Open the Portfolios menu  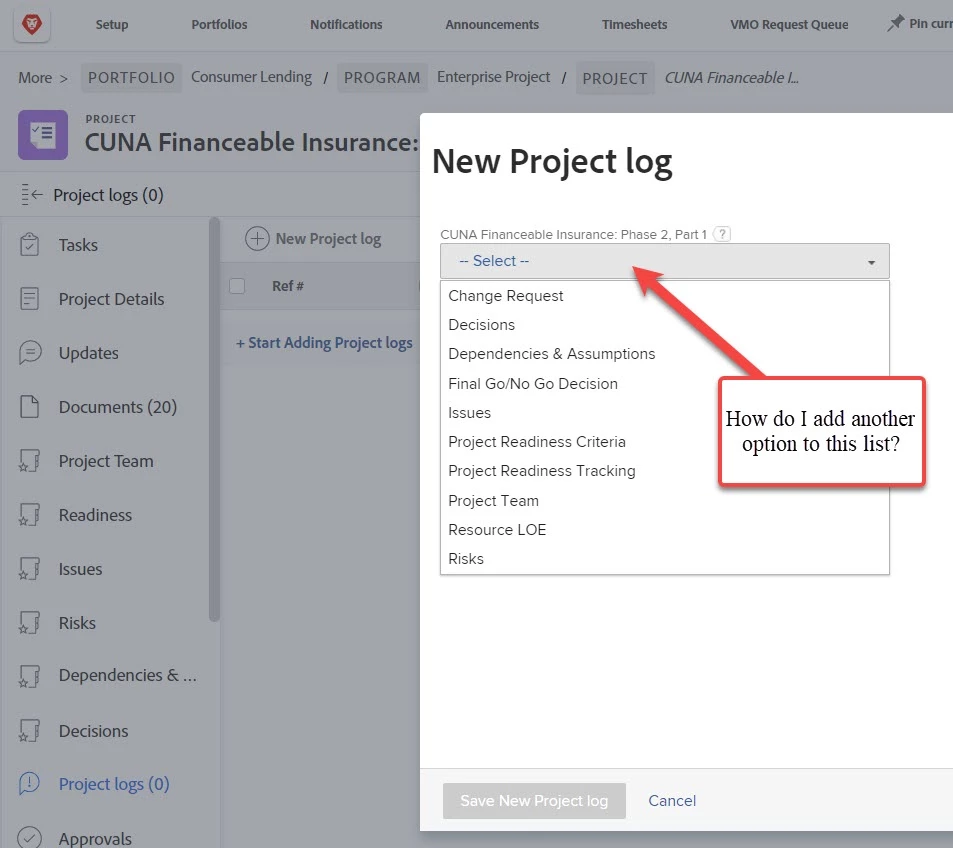(x=219, y=24)
